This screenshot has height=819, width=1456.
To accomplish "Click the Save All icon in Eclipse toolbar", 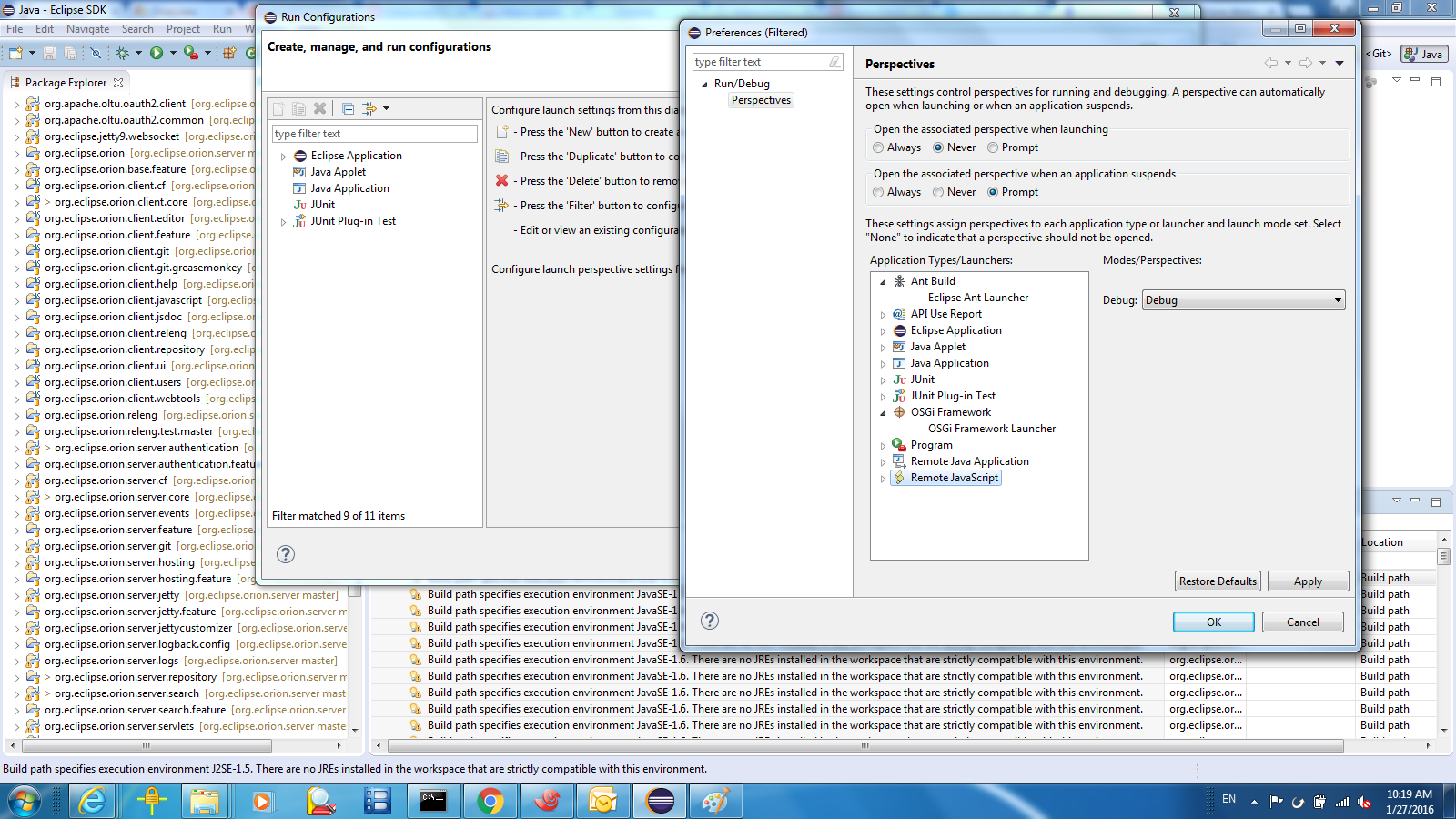I will [x=70, y=54].
